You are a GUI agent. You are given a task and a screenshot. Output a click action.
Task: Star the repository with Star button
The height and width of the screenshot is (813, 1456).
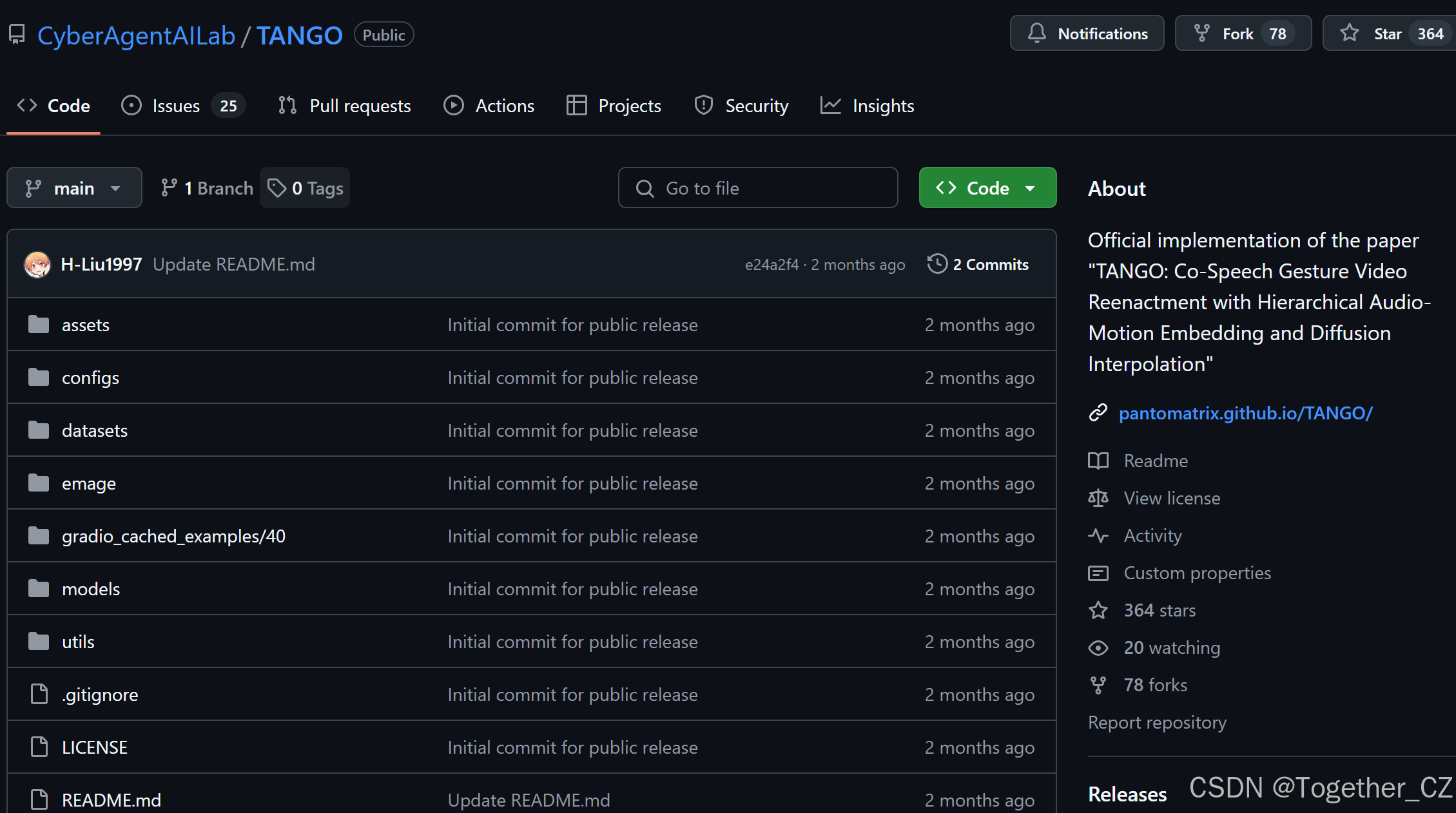click(x=1390, y=33)
